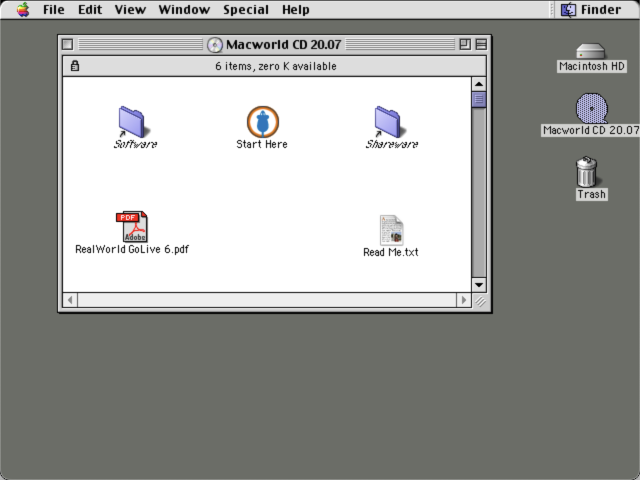This screenshot has width=640, height=480.
Task: Click the 'Shareware' alias label
Action: point(391,144)
